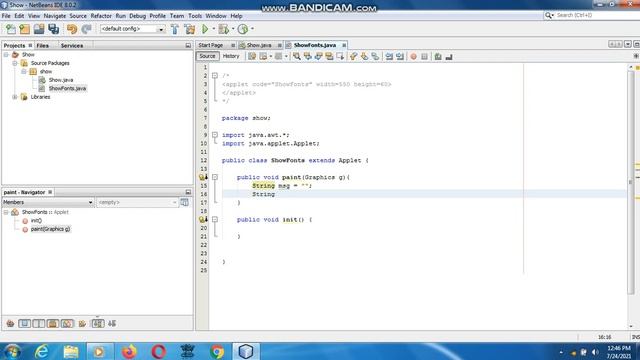
Task: Expand the Libraries node
Action: 15,97
